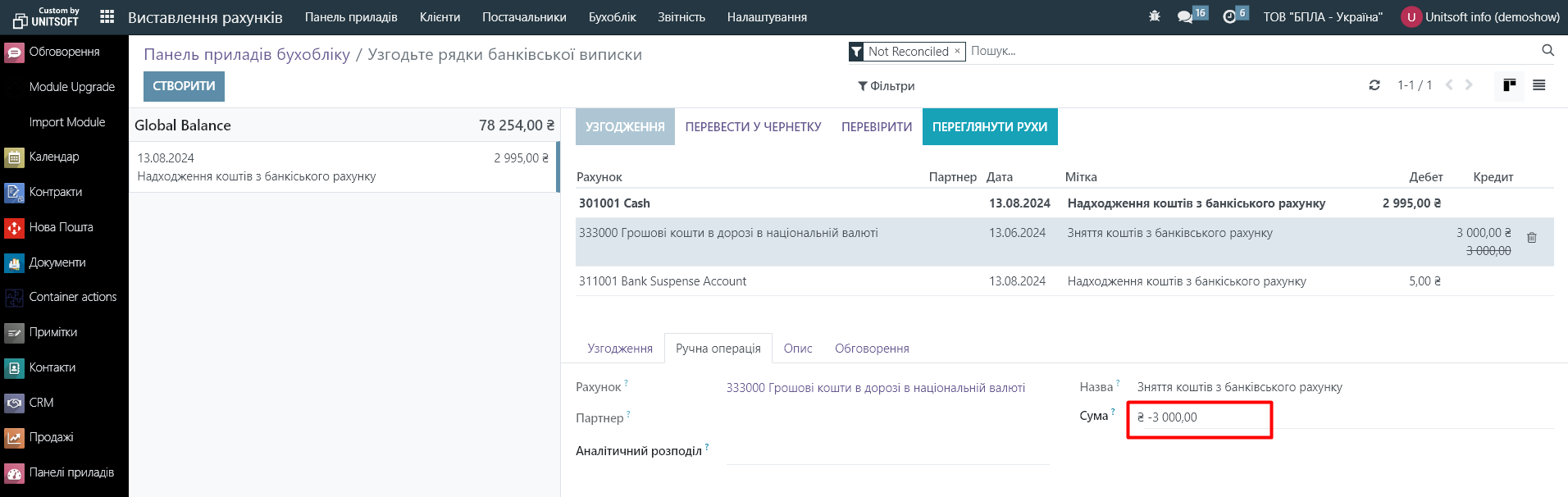Open the ТОВ "БПЛА - Україна" company switcher
The image size is (1568, 497).
point(1322,17)
